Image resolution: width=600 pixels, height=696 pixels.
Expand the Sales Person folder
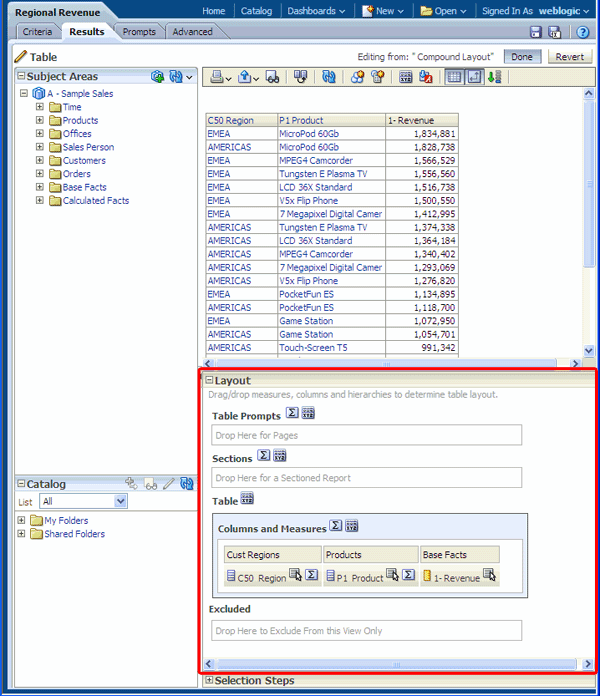point(39,146)
